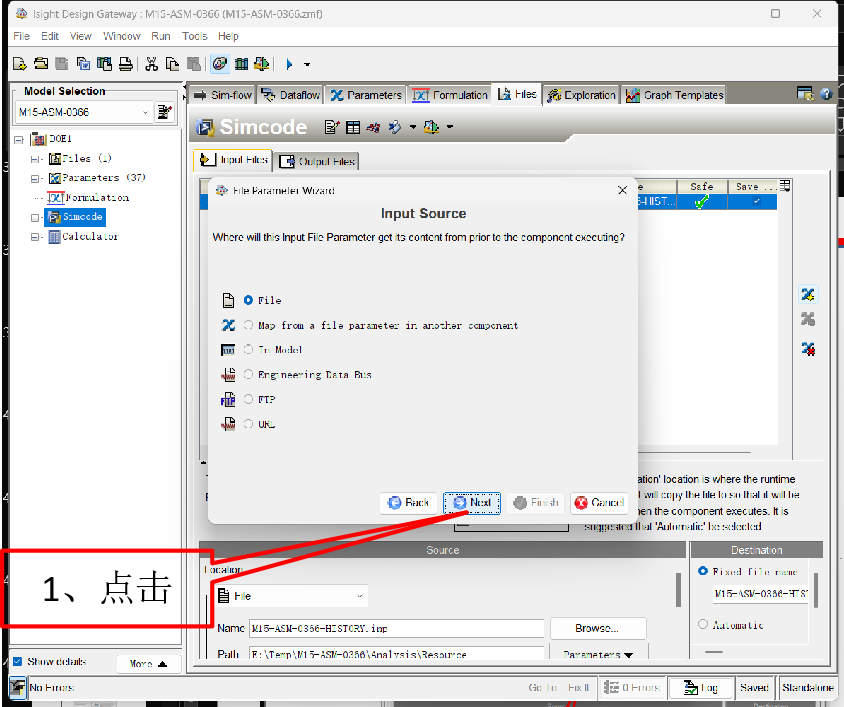Click the delete file parameter red-X icon
Viewport: 844px width, 707px height.
point(808,349)
